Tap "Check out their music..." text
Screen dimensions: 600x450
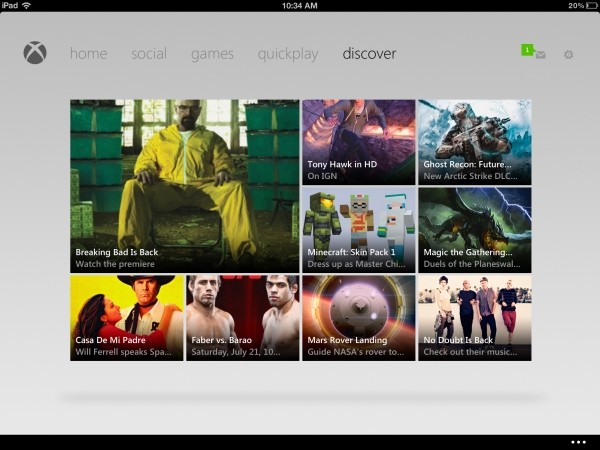(470, 352)
